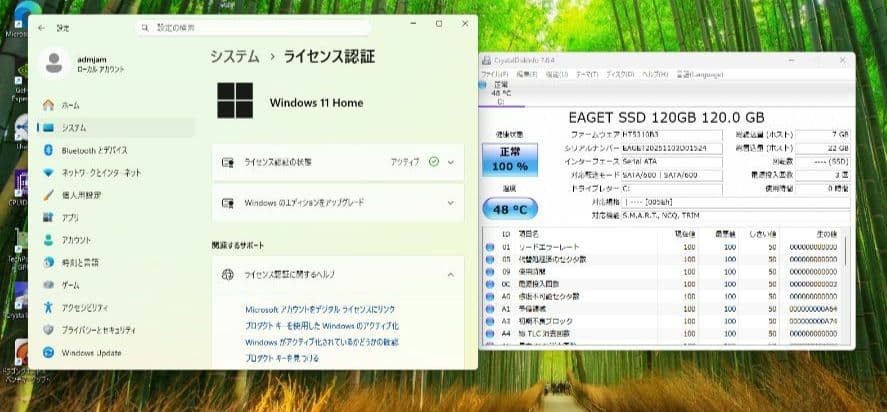Click the SATA/600 | SATA/600 transfer mode value

point(671,175)
